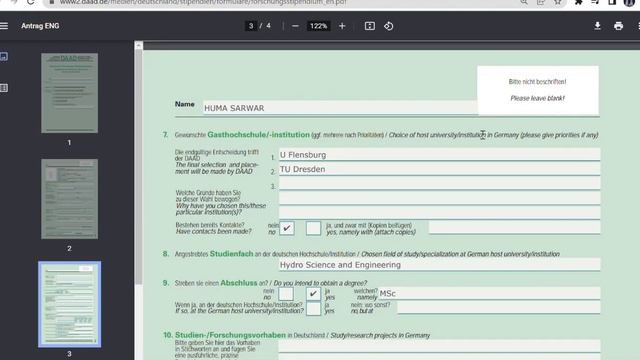Click contacts 'namely with' text field

click(514, 228)
